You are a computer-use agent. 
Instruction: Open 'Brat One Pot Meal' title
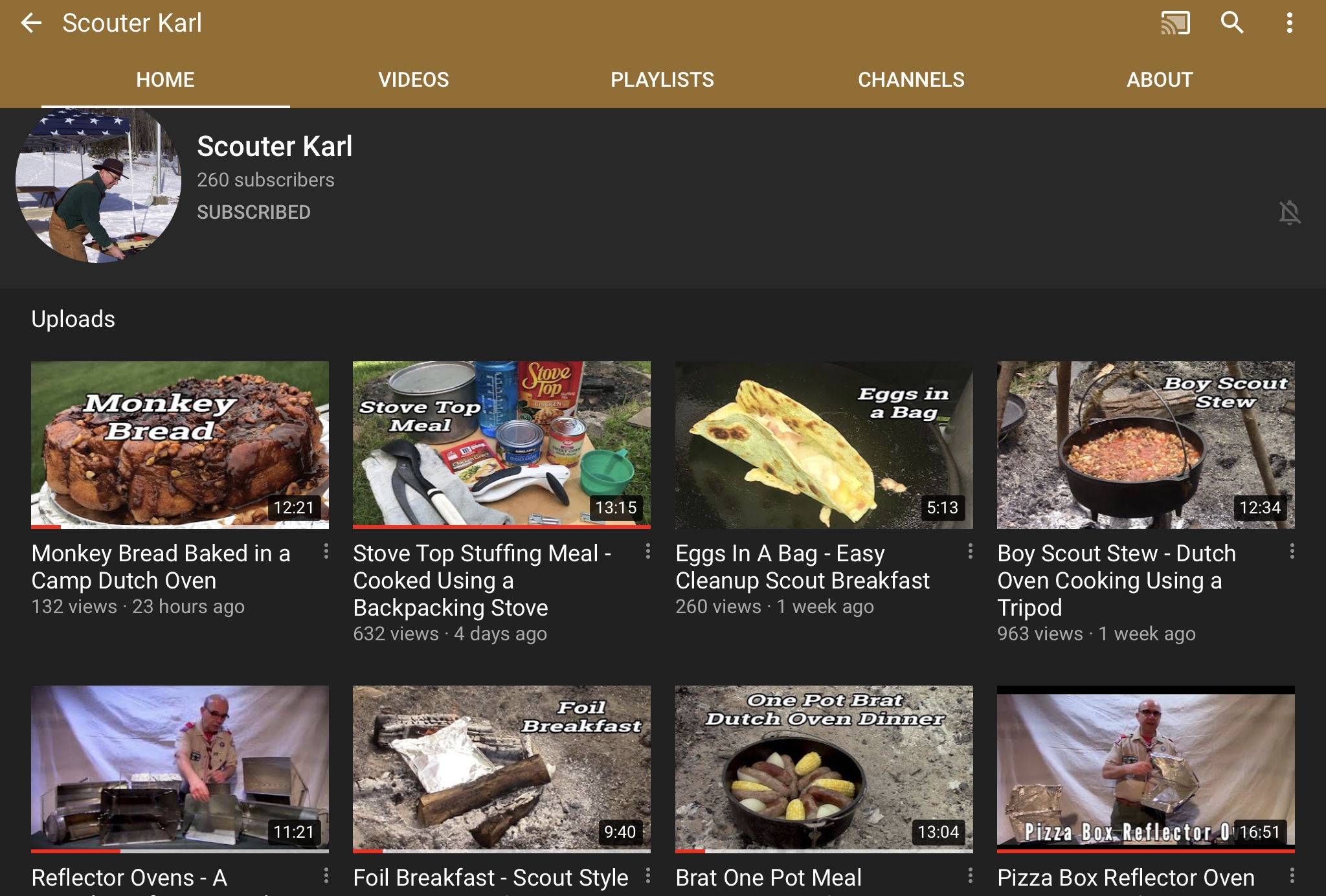coord(769,878)
